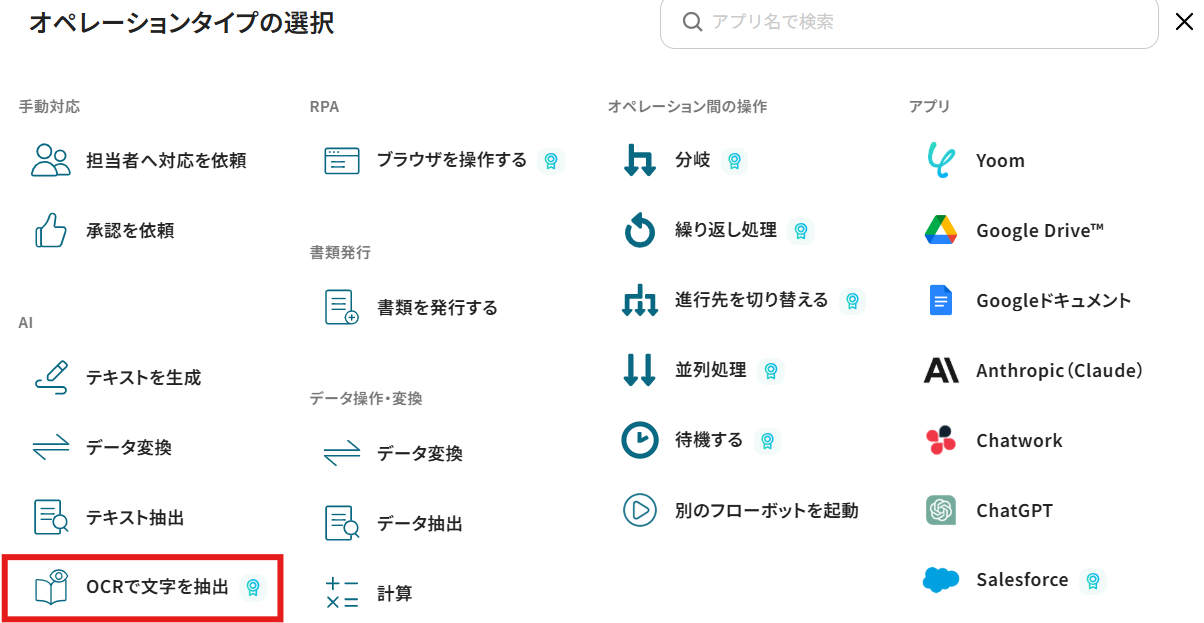Click the calculator symbols icon for 計算
This screenshot has height=623, width=1204.
pyautogui.click(x=342, y=593)
